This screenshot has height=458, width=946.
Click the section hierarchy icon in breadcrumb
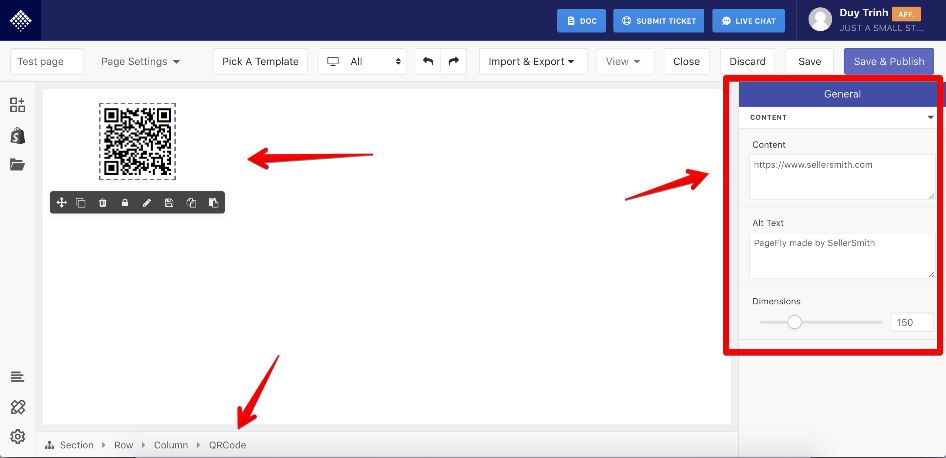pyautogui.click(x=49, y=445)
